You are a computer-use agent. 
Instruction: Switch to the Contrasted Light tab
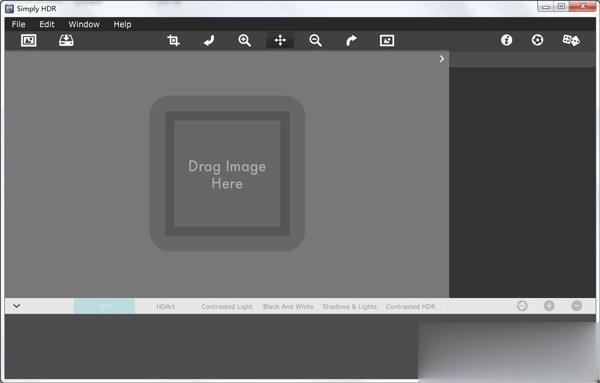tap(227, 306)
